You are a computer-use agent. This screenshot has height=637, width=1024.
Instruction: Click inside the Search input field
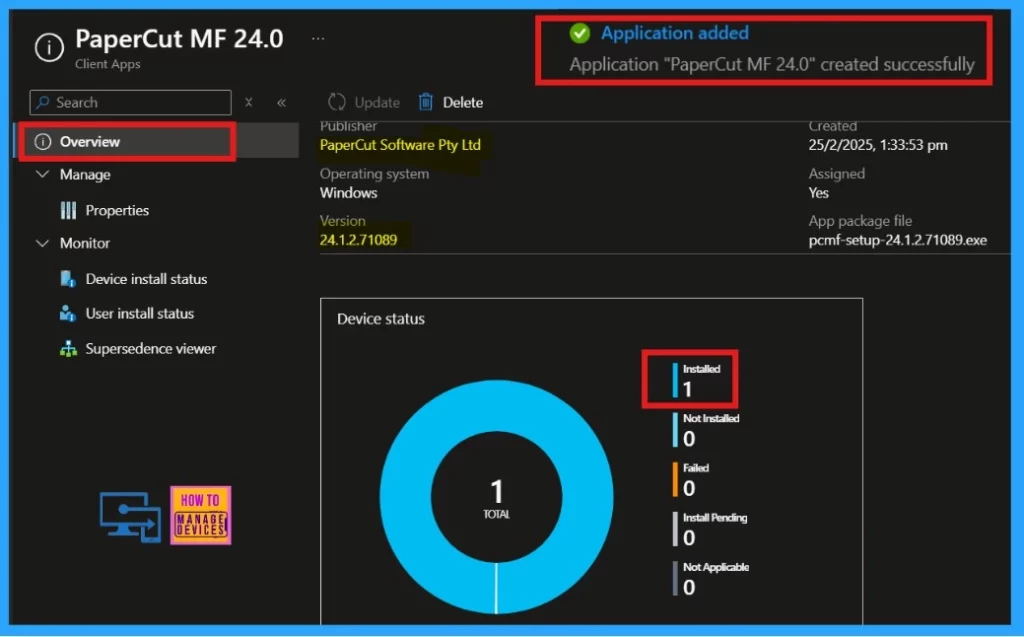(x=131, y=103)
